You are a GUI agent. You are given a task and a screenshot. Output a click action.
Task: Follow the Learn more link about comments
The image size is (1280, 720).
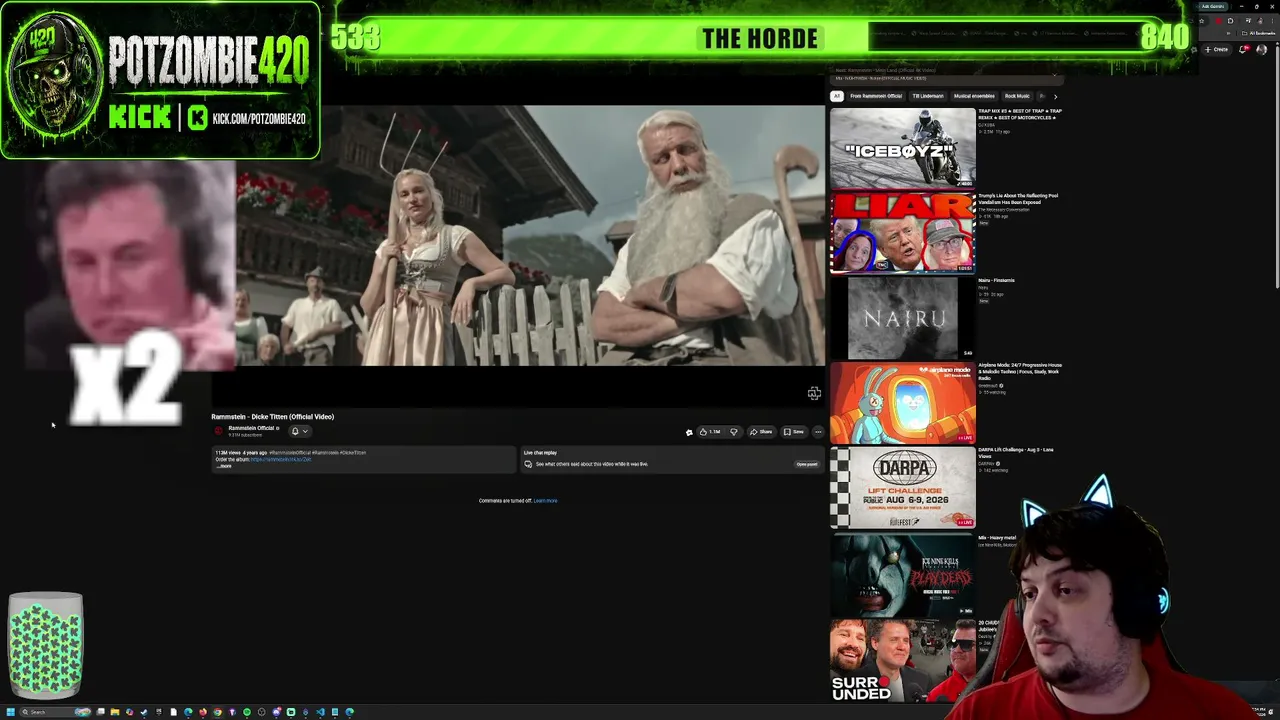[x=546, y=500]
